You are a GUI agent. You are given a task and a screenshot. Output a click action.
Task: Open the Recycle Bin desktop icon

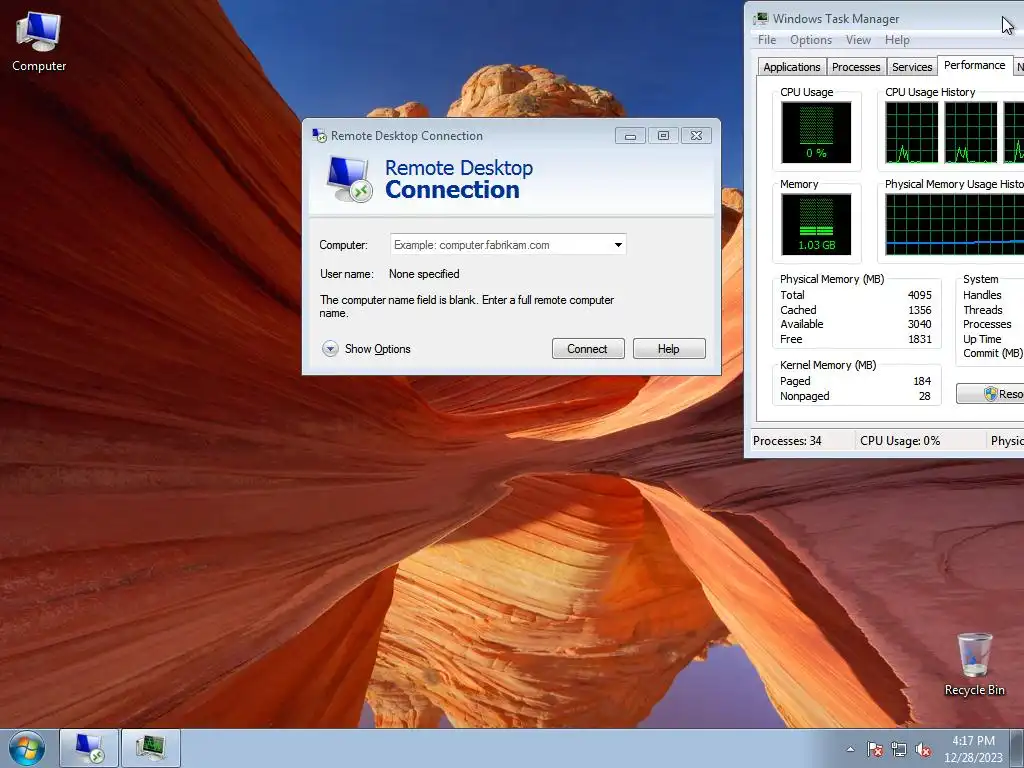[x=974, y=664]
